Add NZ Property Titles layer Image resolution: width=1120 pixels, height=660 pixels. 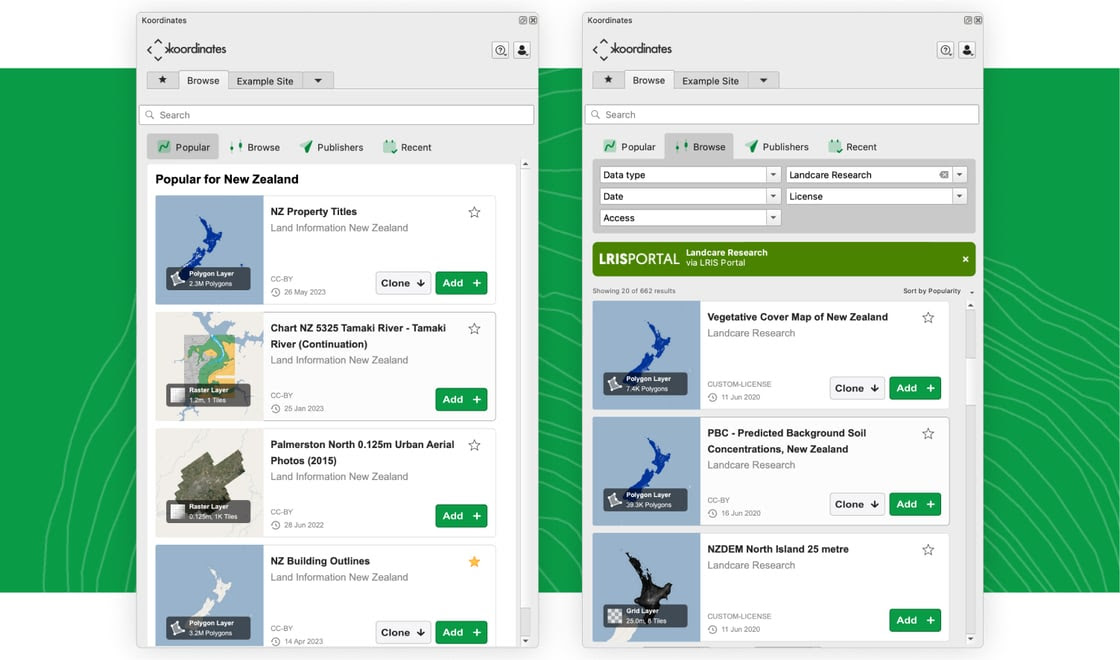tap(461, 283)
